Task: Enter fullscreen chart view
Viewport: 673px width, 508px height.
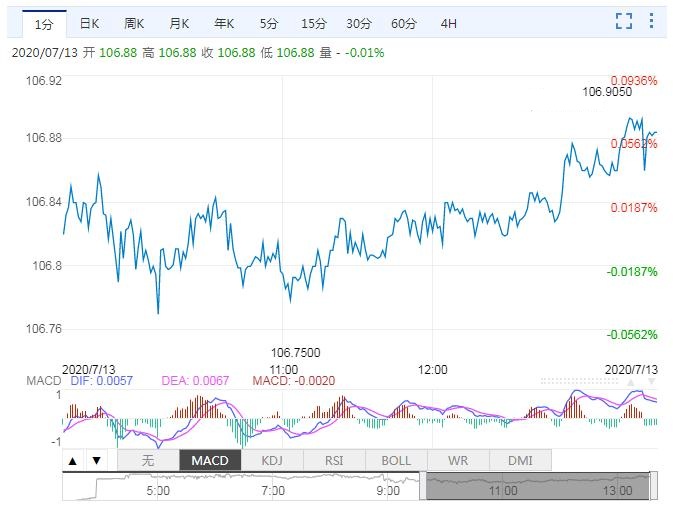Action: click(624, 21)
